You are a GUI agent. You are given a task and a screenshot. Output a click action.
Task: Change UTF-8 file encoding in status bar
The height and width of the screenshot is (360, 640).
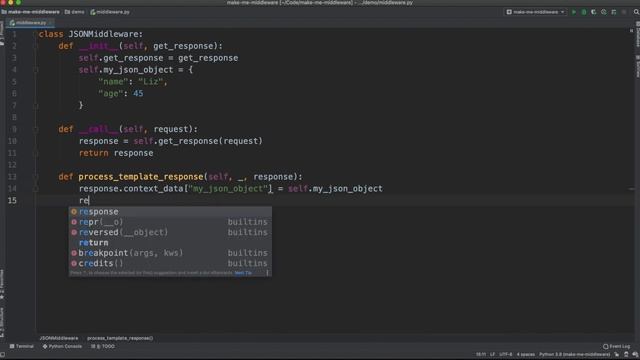click(x=505, y=355)
